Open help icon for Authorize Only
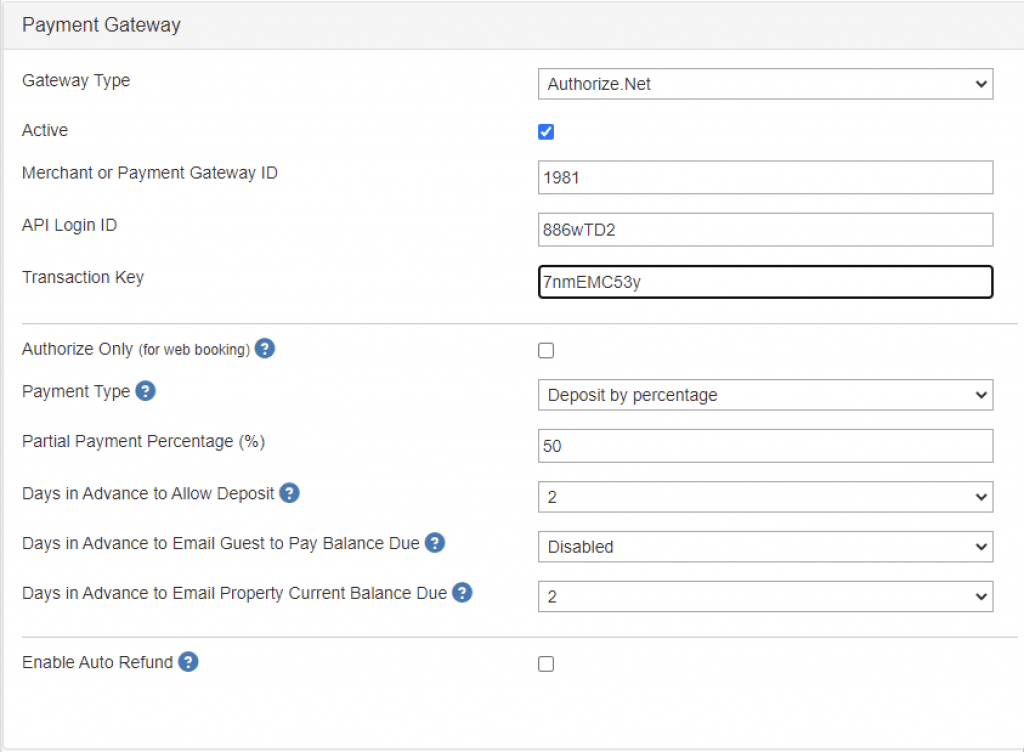 click(265, 349)
